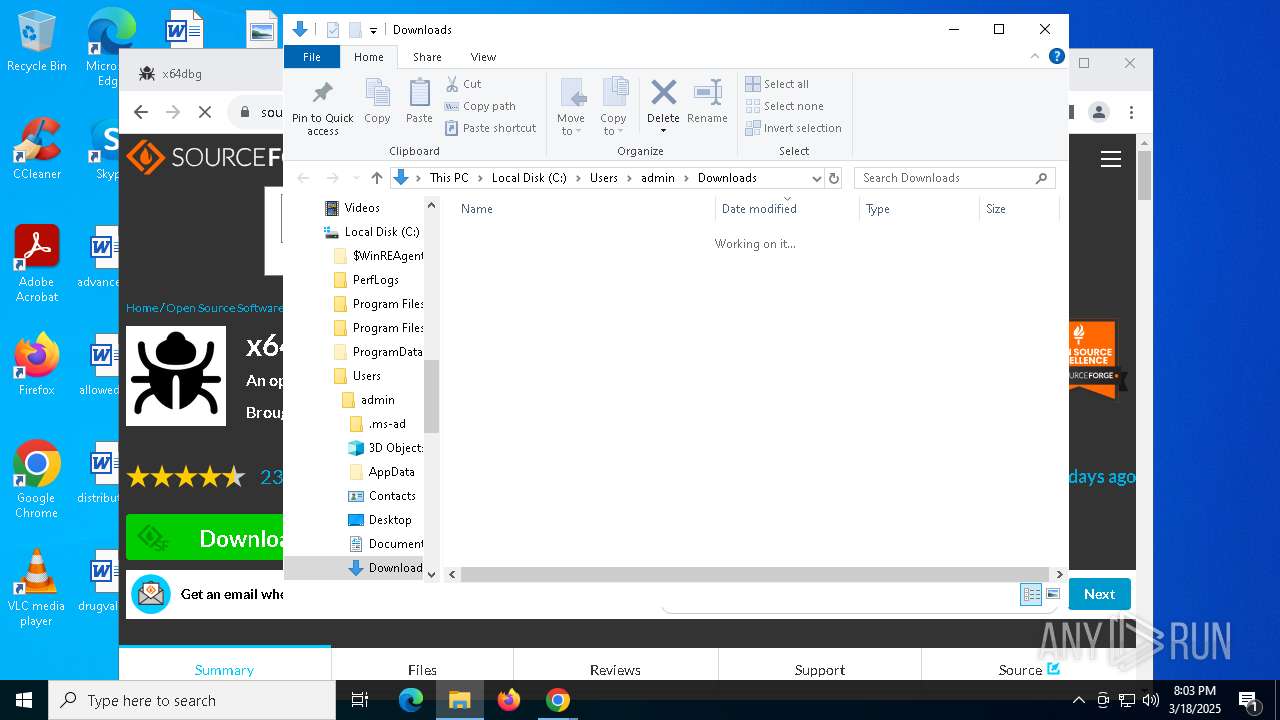Sort by Date modified column header
This screenshot has height=720, width=1280.
pos(788,209)
